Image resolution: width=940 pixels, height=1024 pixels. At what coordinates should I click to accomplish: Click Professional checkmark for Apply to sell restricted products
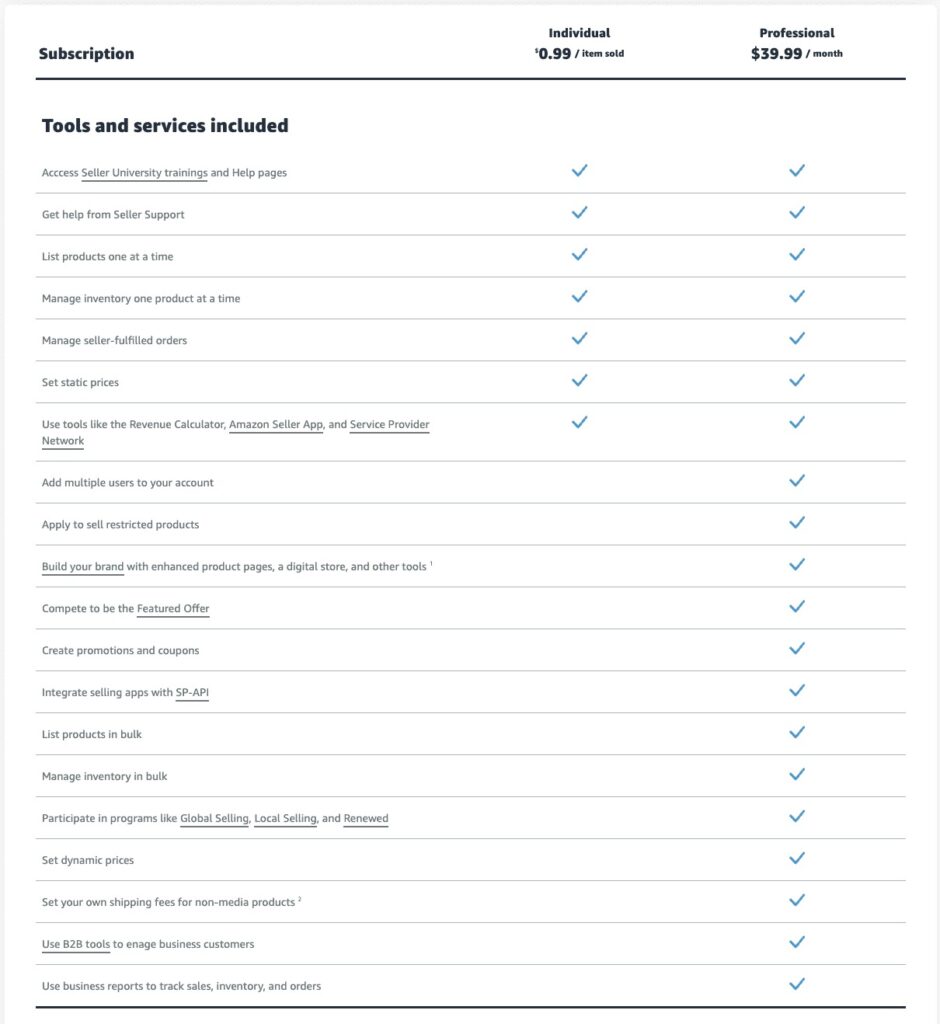pos(797,523)
